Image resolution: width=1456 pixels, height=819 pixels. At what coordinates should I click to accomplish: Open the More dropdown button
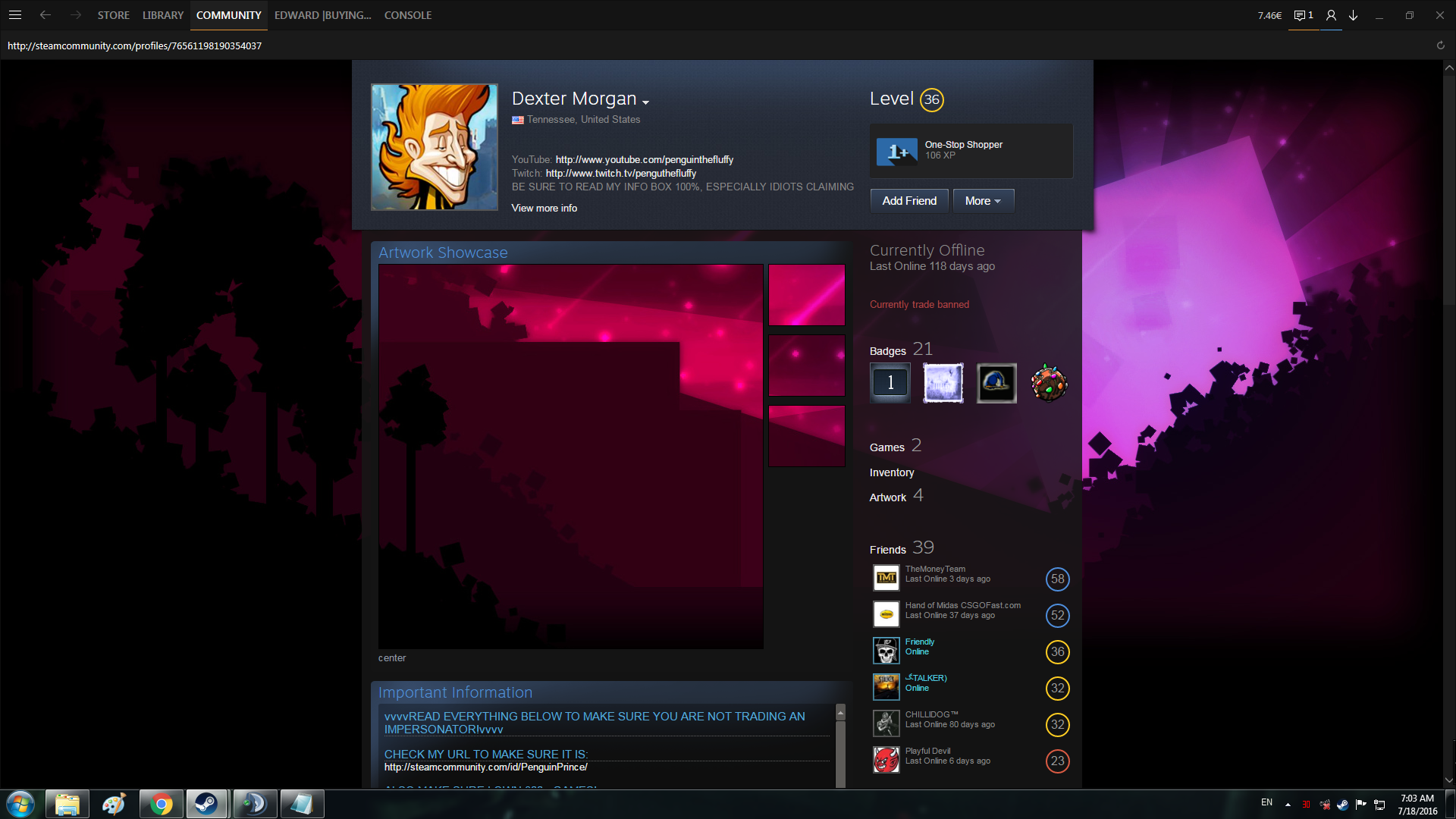(983, 201)
